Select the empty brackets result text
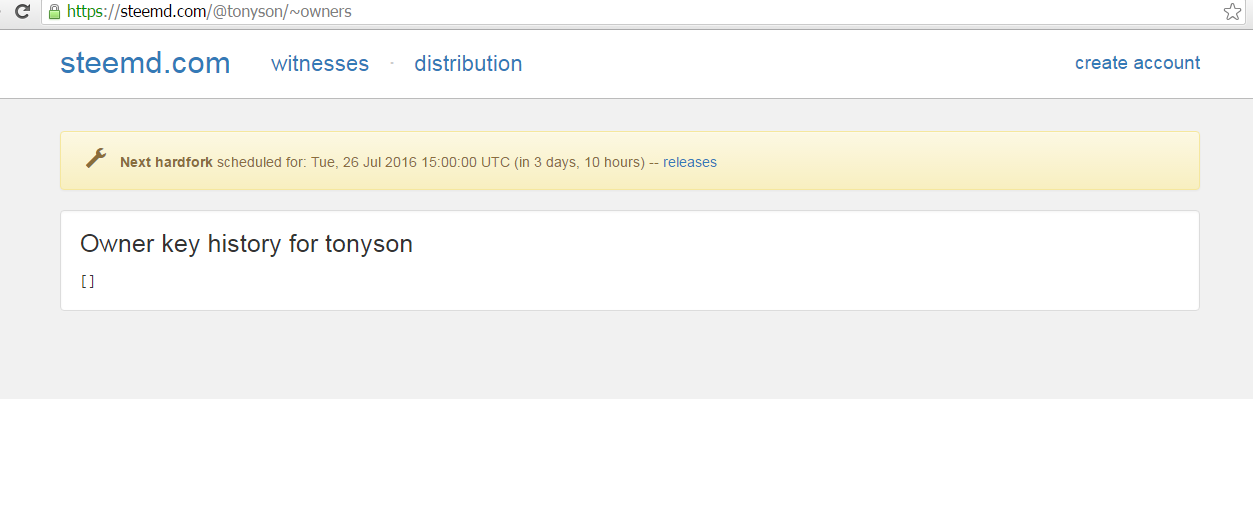The height and width of the screenshot is (516, 1253). [x=88, y=282]
